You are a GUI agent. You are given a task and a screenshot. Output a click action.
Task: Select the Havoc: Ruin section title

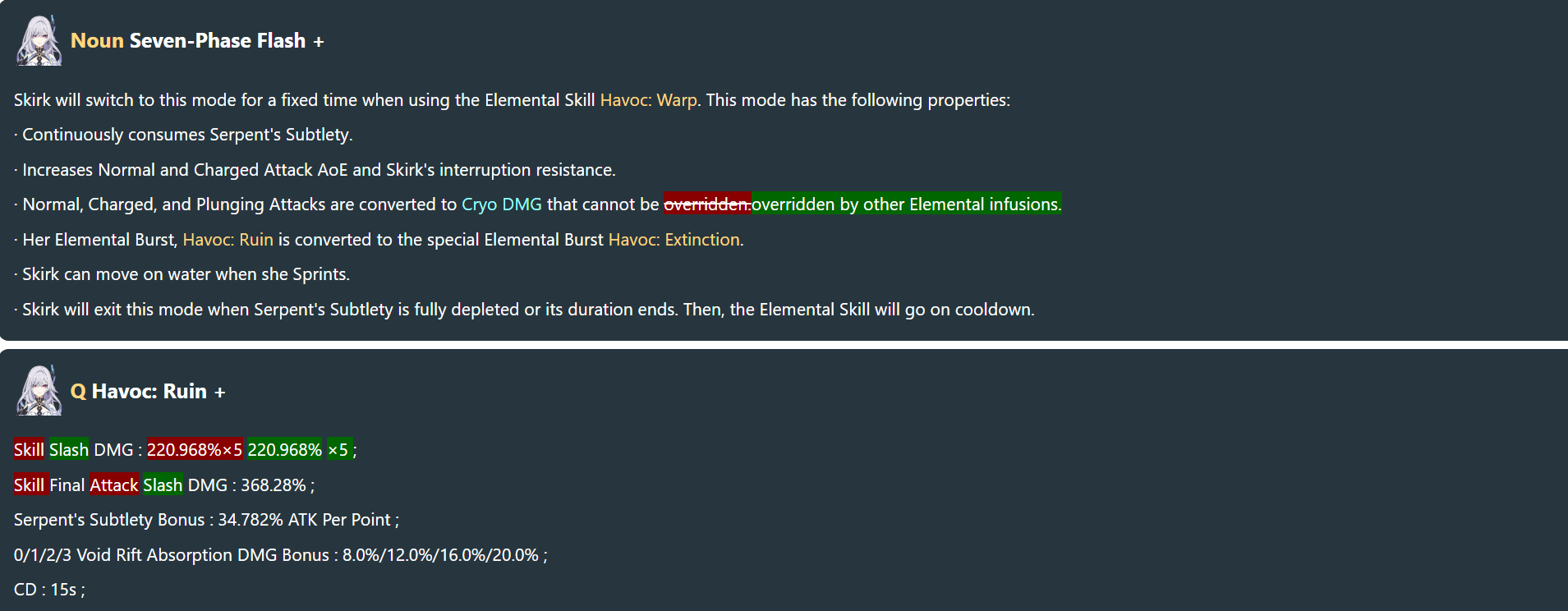point(149,391)
